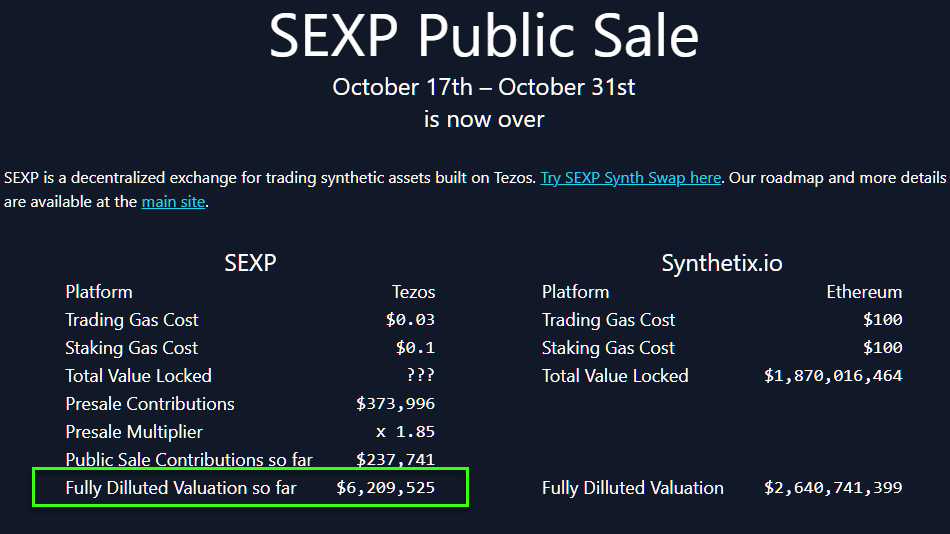Select the Presale Contributions $373,996 amount
Image resolution: width=950 pixels, height=534 pixels.
pyautogui.click(x=395, y=404)
